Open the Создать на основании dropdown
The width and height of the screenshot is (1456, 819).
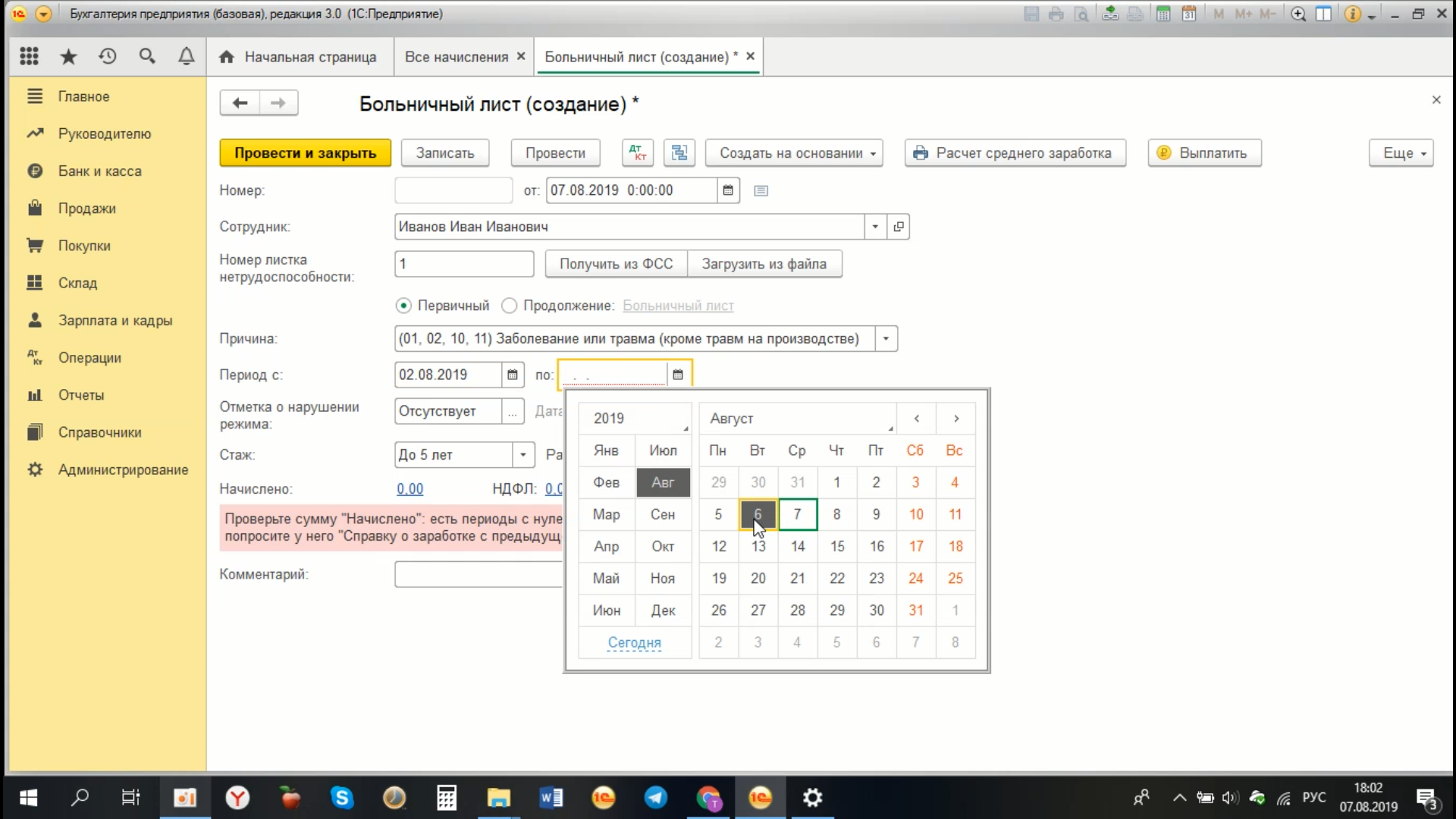794,153
